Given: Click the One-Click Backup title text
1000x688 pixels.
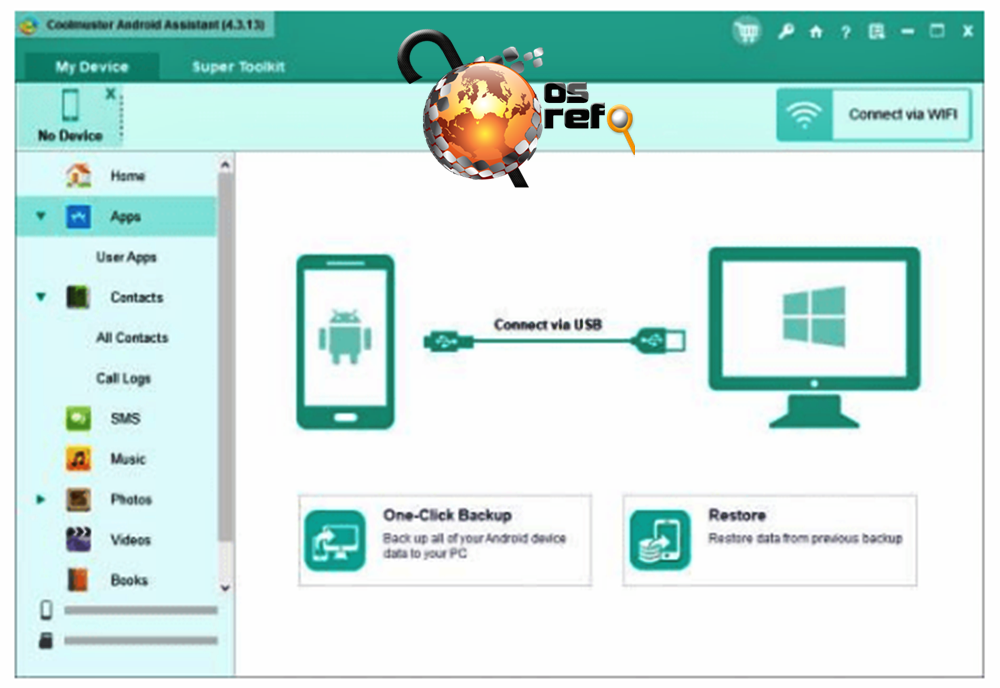Looking at the screenshot, I should [447, 515].
